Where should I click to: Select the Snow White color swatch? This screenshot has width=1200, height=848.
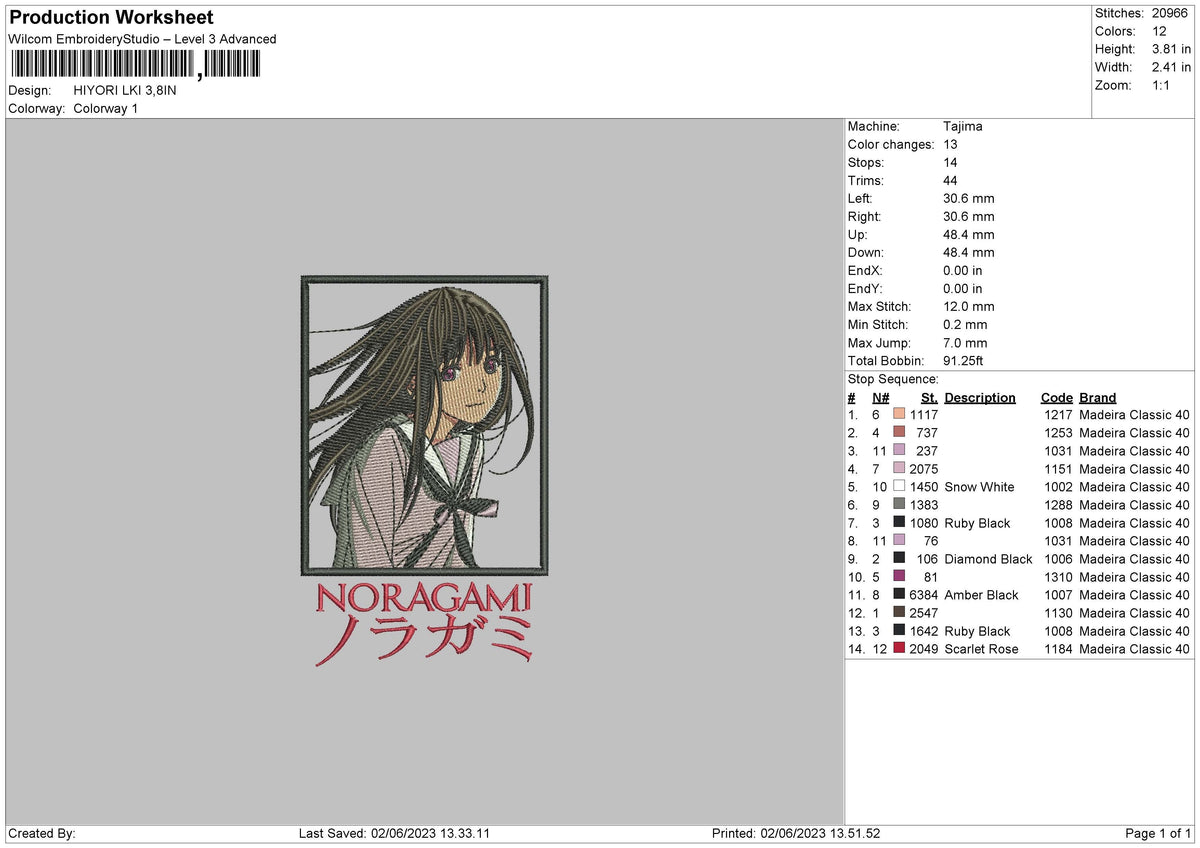(x=899, y=486)
